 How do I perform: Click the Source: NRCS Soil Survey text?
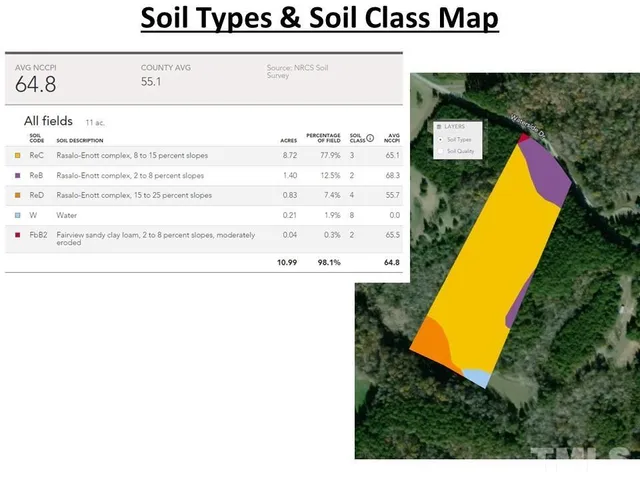pyautogui.click(x=300, y=71)
